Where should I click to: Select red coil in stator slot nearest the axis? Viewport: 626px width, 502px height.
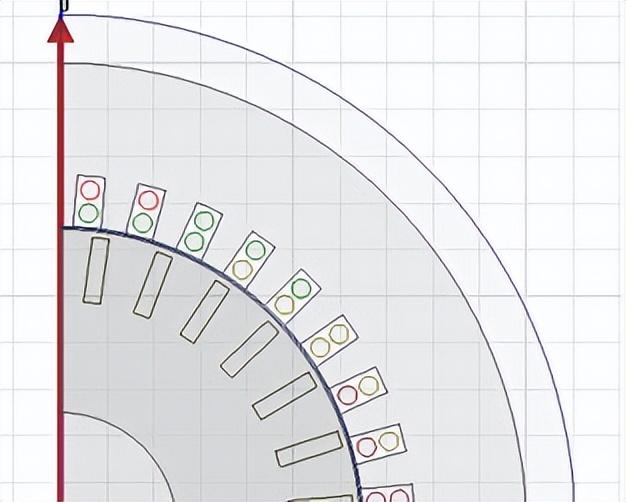click(90, 190)
